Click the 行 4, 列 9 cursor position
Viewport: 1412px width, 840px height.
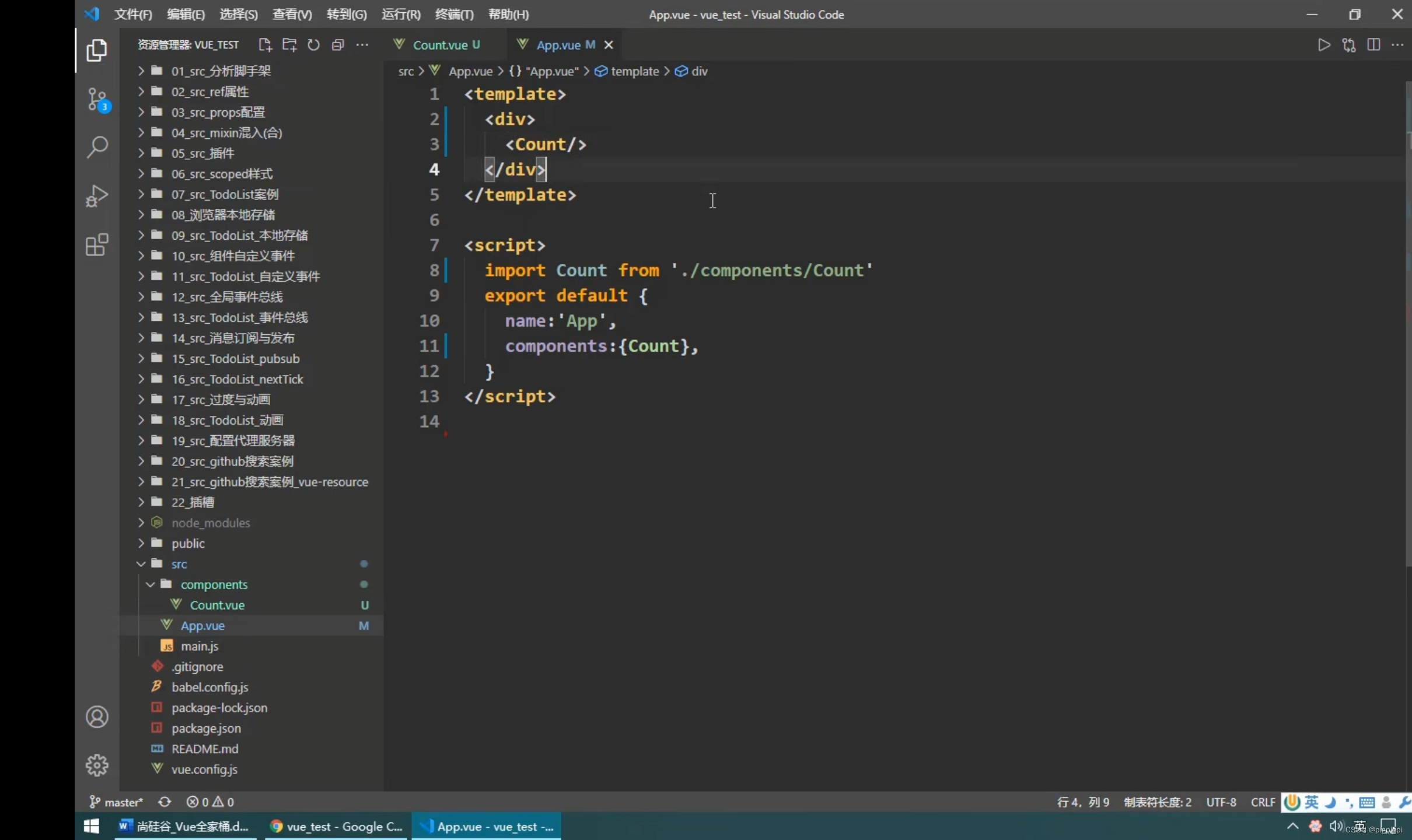pos(1083,802)
